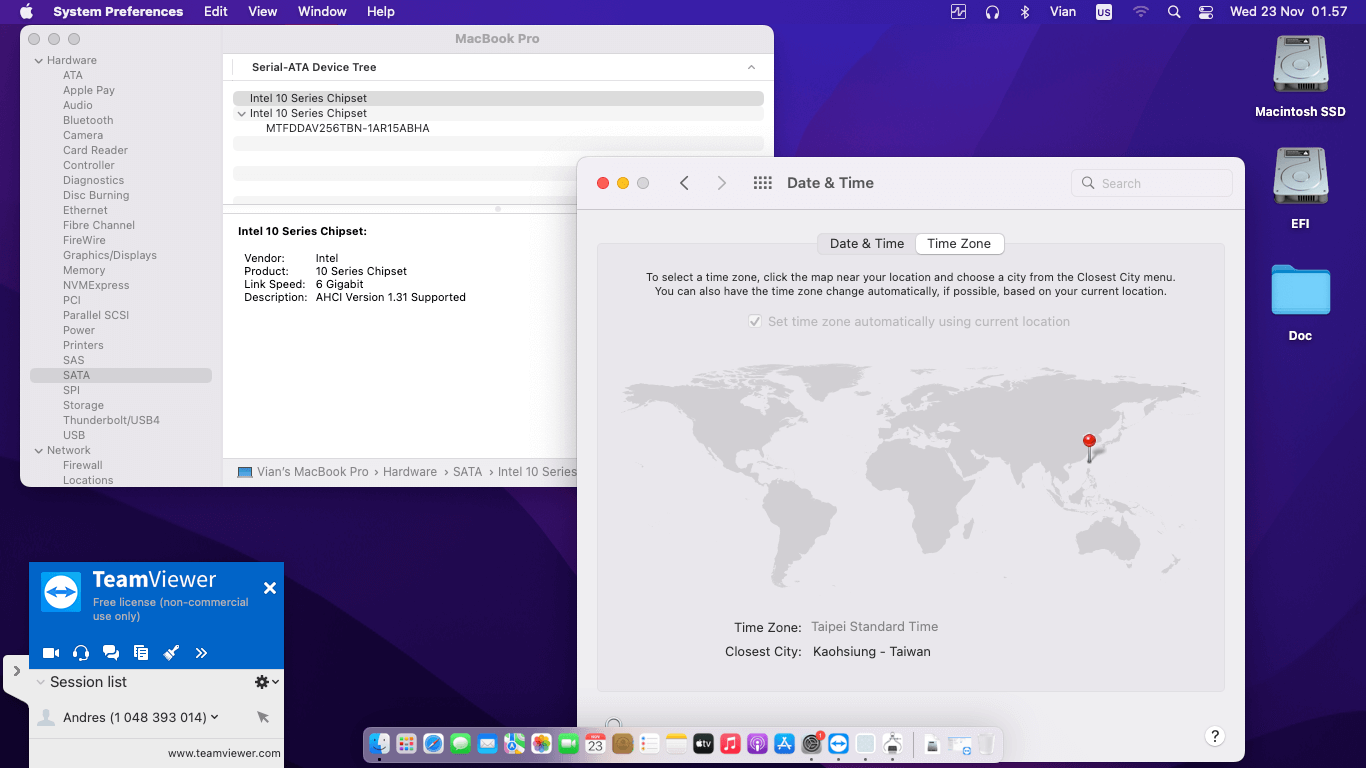Open the Session list gear options menu
The width and height of the screenshot is (1366, 768).
(266, 682)
